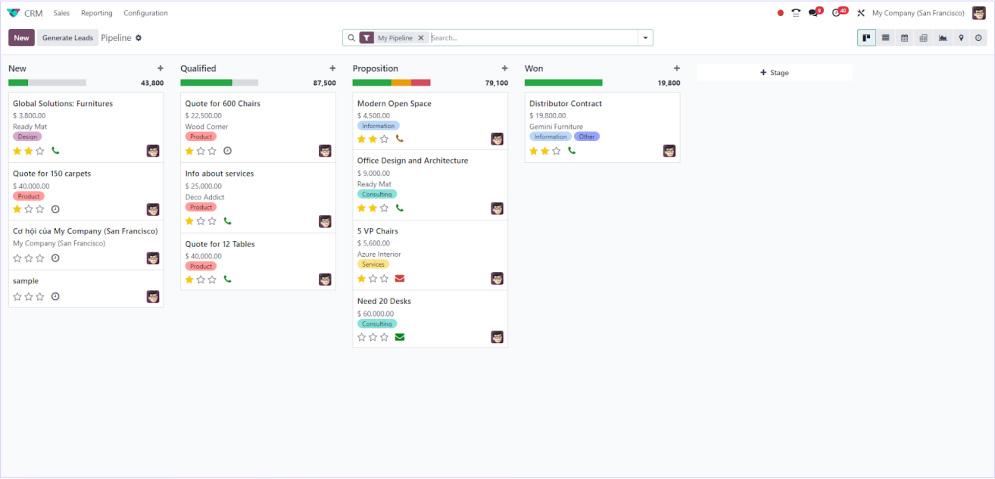Set first priority star on sample card
Image resolution: width=995 pixels, height=479 pixels.
pyautogui.click(x=17, y=296)
